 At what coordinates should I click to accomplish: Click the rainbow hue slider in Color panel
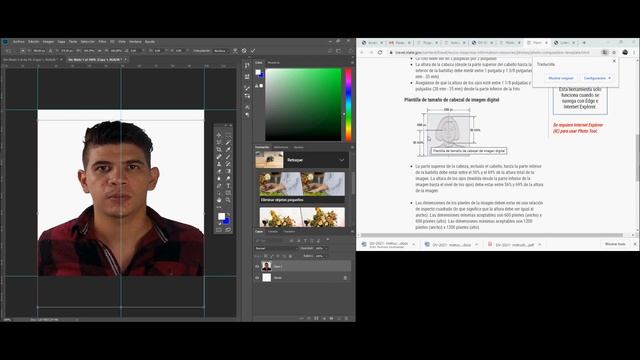click(348, 104)
